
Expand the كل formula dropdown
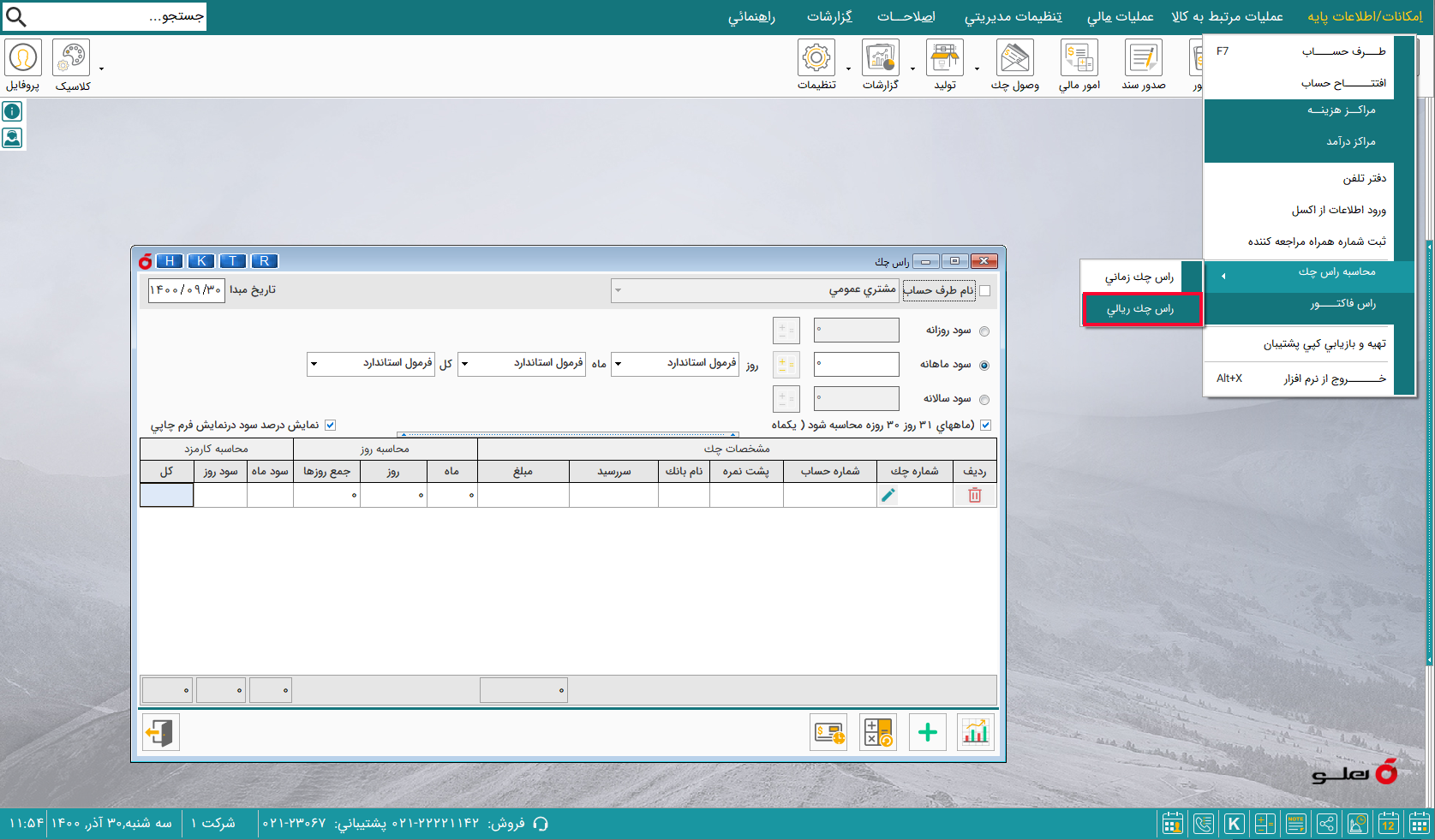[x=314, y=364]
